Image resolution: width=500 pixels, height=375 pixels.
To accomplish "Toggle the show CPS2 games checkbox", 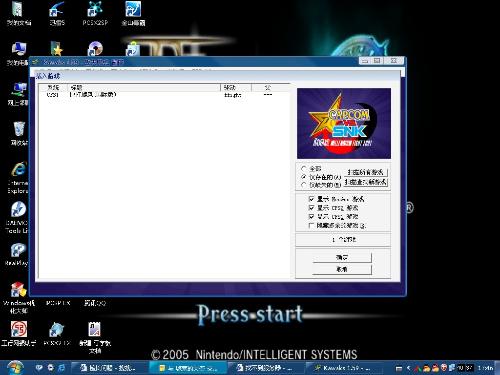I will click(311, 217).
